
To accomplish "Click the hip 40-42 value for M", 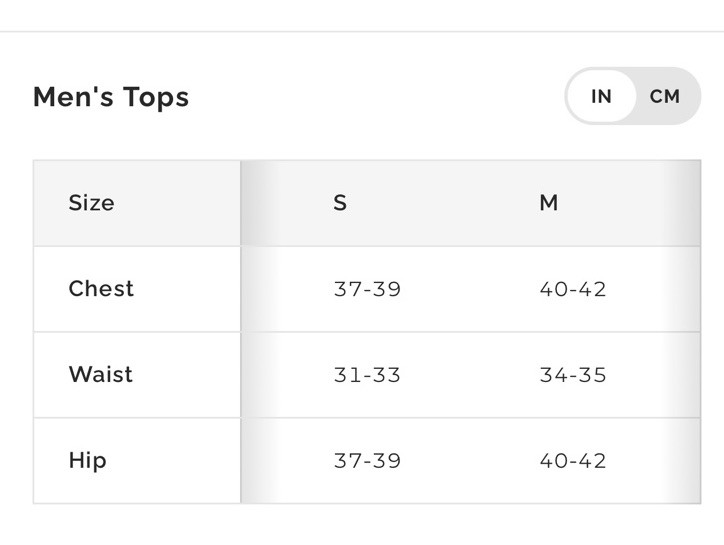I will (x=573, y=461).
